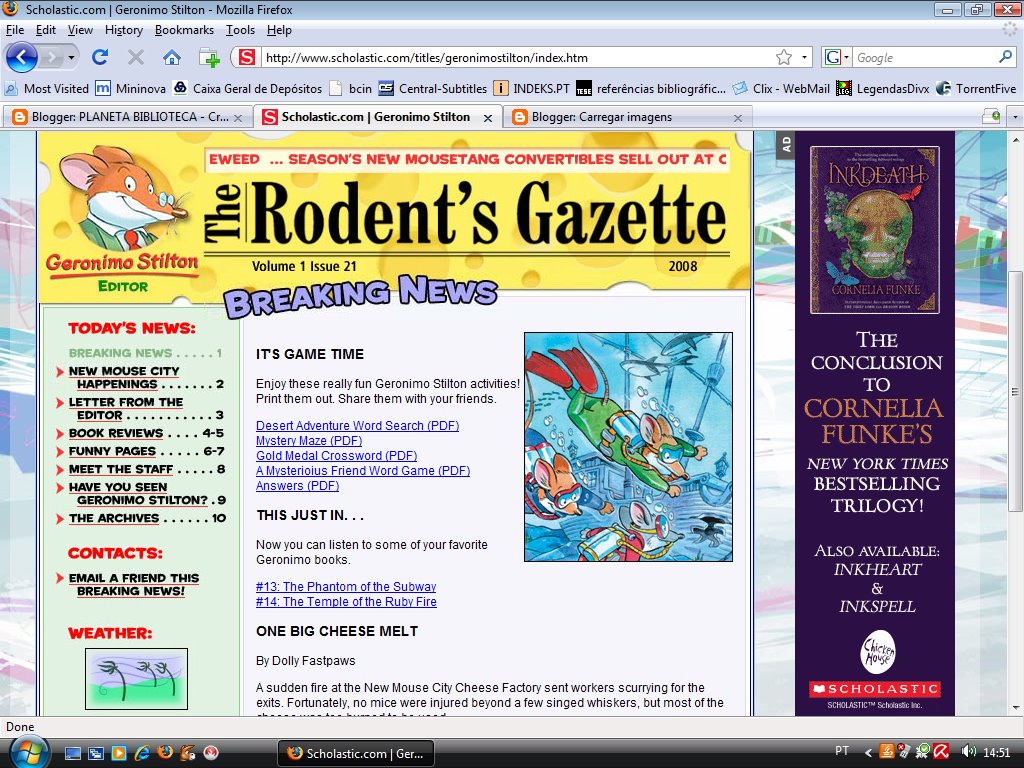Open the Tools menu
This screenshot has height=768, width=1024.
[x=240, y=30]
